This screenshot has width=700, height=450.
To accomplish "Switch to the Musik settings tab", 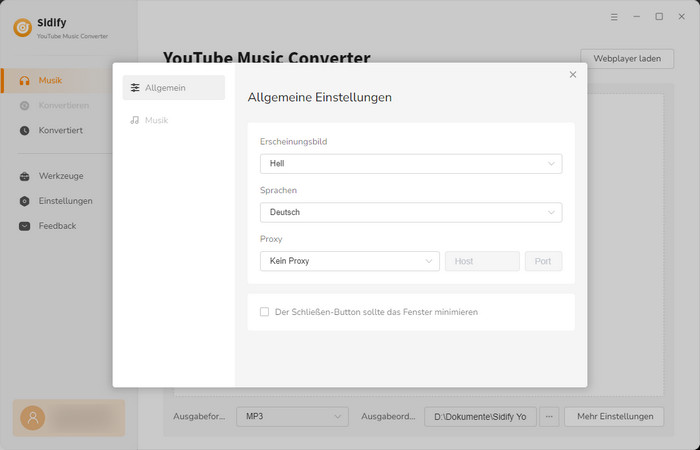I will click(x=174, y=120).
